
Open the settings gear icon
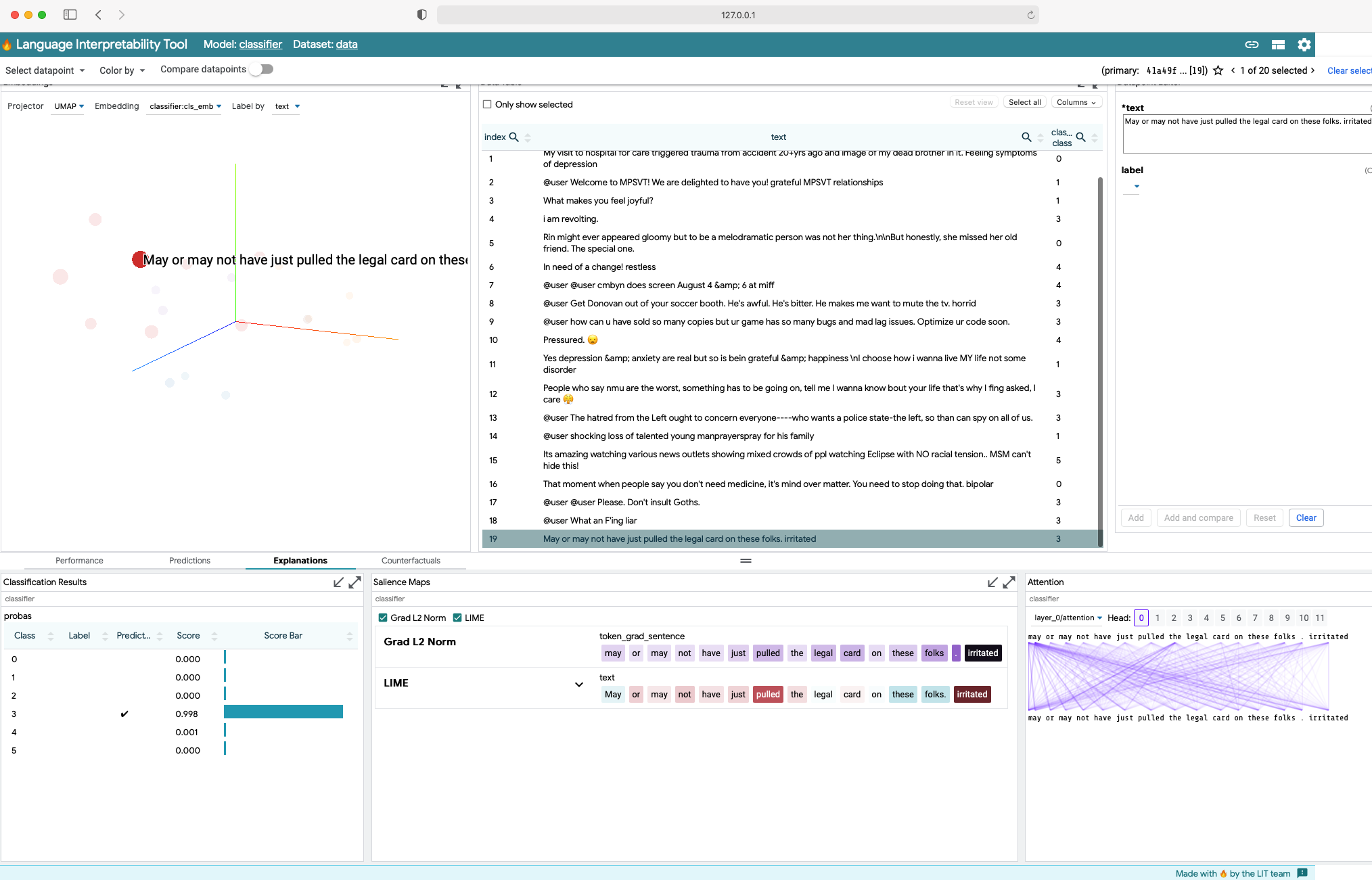tap(1304, 45)
